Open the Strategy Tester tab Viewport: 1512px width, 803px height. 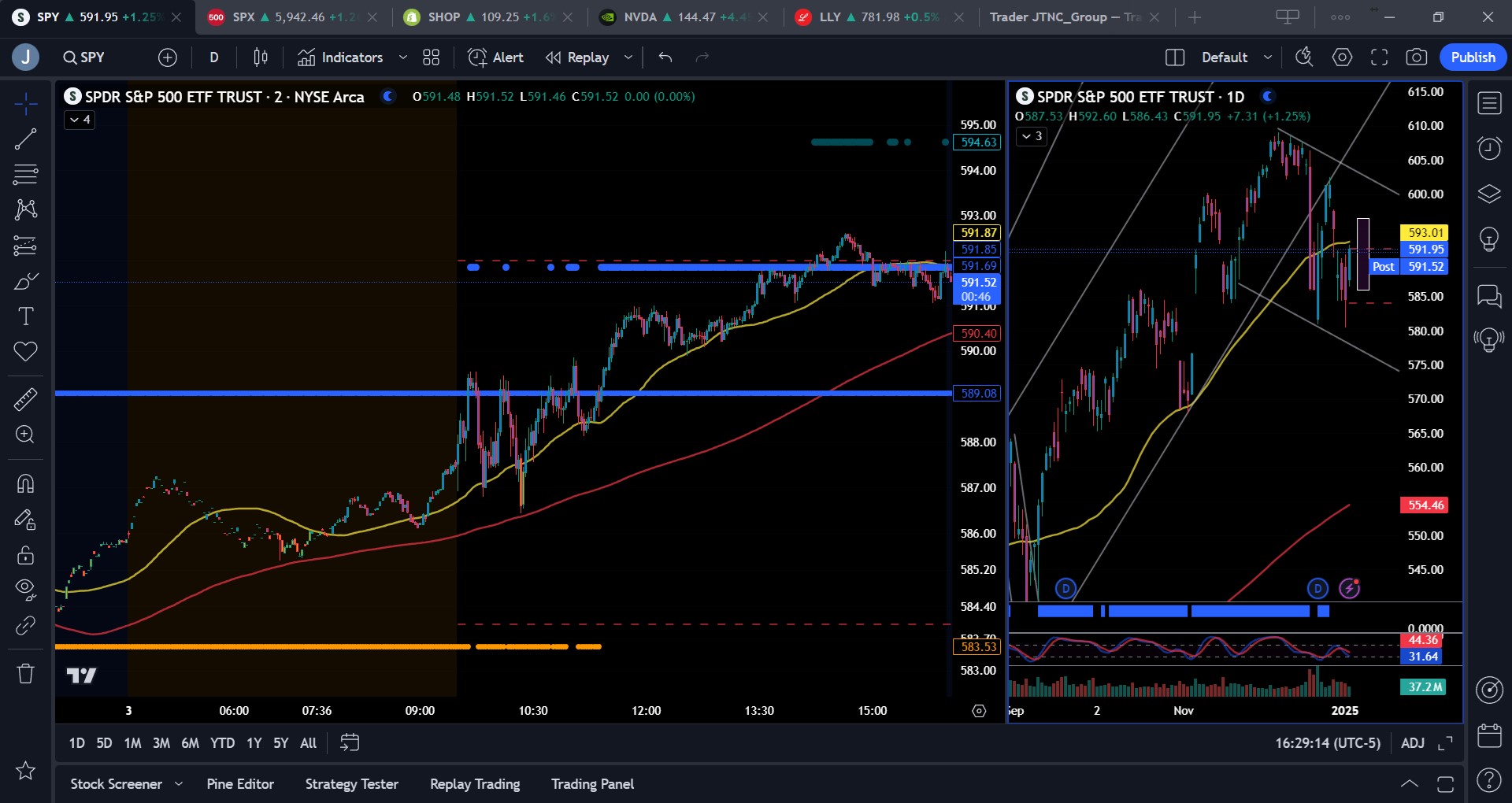tap(352, 784)
